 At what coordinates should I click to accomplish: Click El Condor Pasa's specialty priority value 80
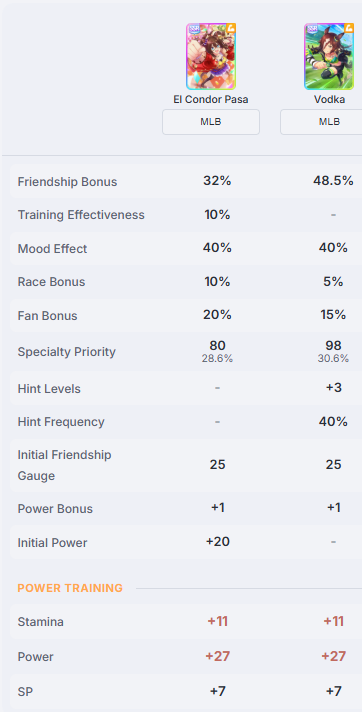[x=218, y=346]
